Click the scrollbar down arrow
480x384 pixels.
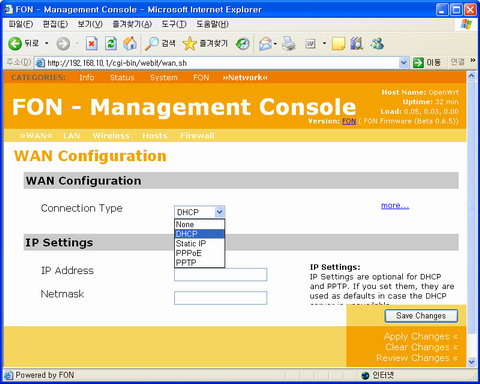tap(471, 362)
